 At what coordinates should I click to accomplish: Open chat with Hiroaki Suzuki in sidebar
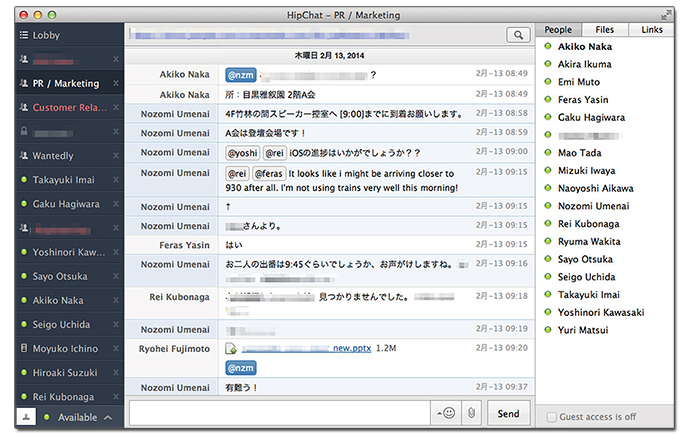pos(69,373)
